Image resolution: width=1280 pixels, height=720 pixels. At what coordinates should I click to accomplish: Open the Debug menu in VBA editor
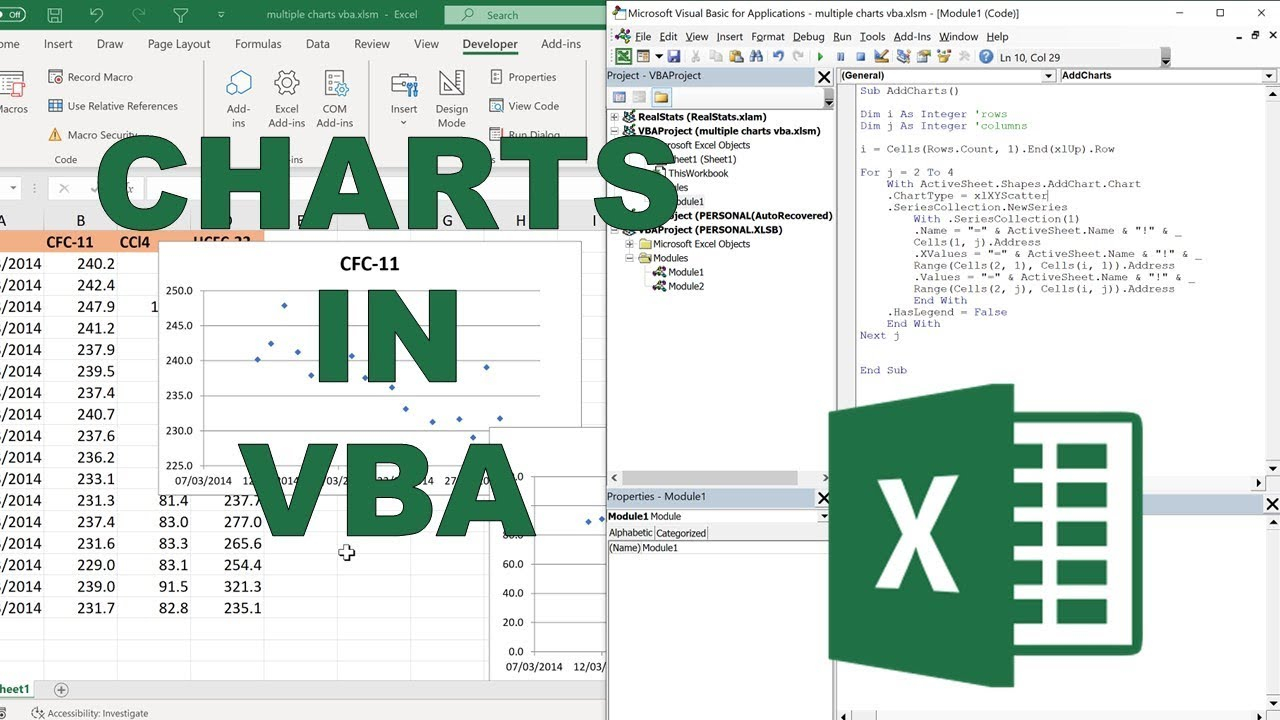(808, 37)
